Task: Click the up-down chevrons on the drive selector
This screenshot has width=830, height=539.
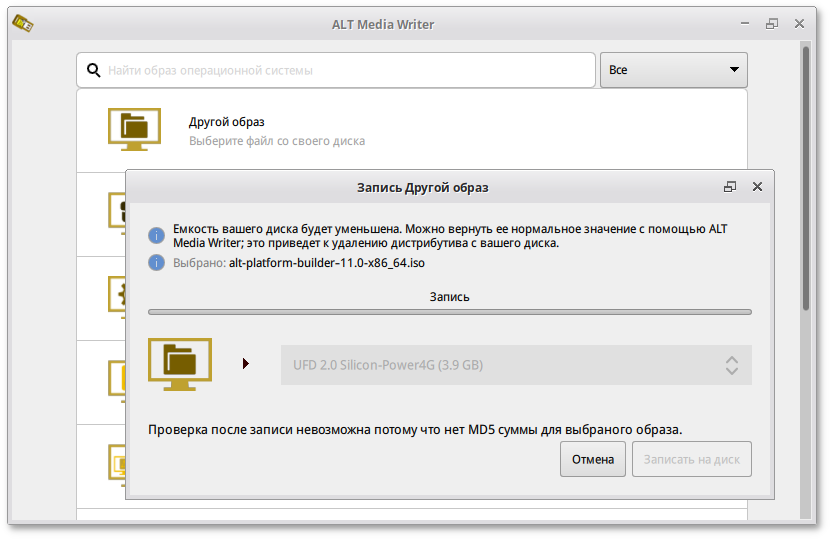Action: point(732,365)
